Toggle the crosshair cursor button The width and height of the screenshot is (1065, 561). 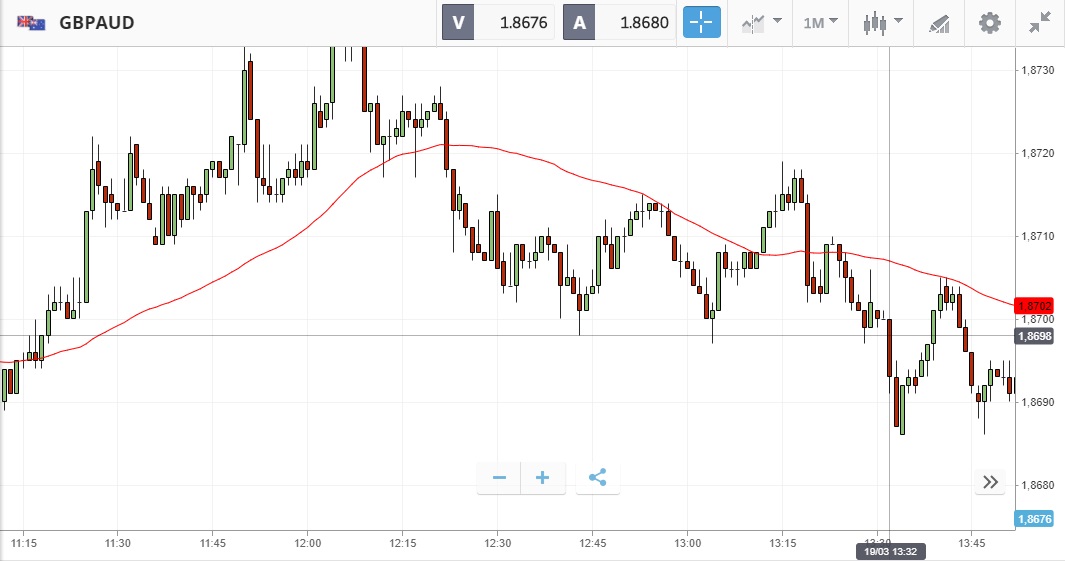701,22
